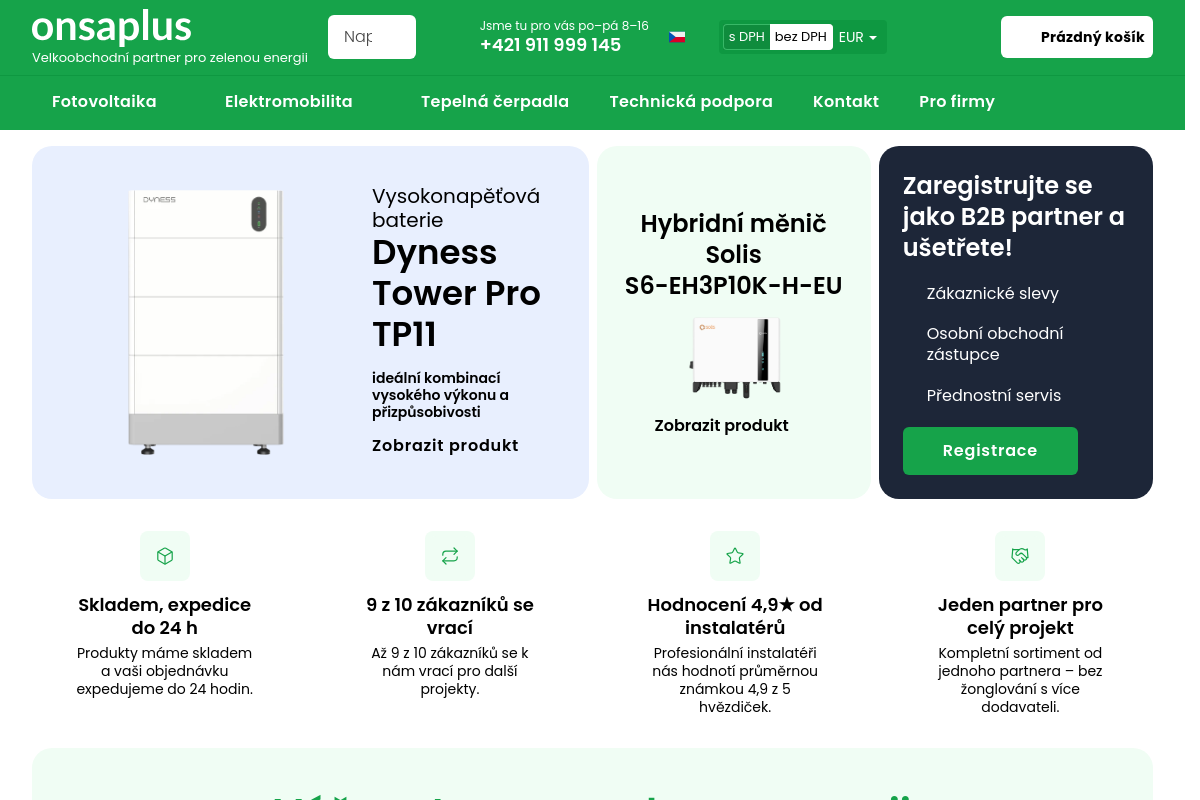
Task: Click the green Registrace button
Action: (990, 451)
